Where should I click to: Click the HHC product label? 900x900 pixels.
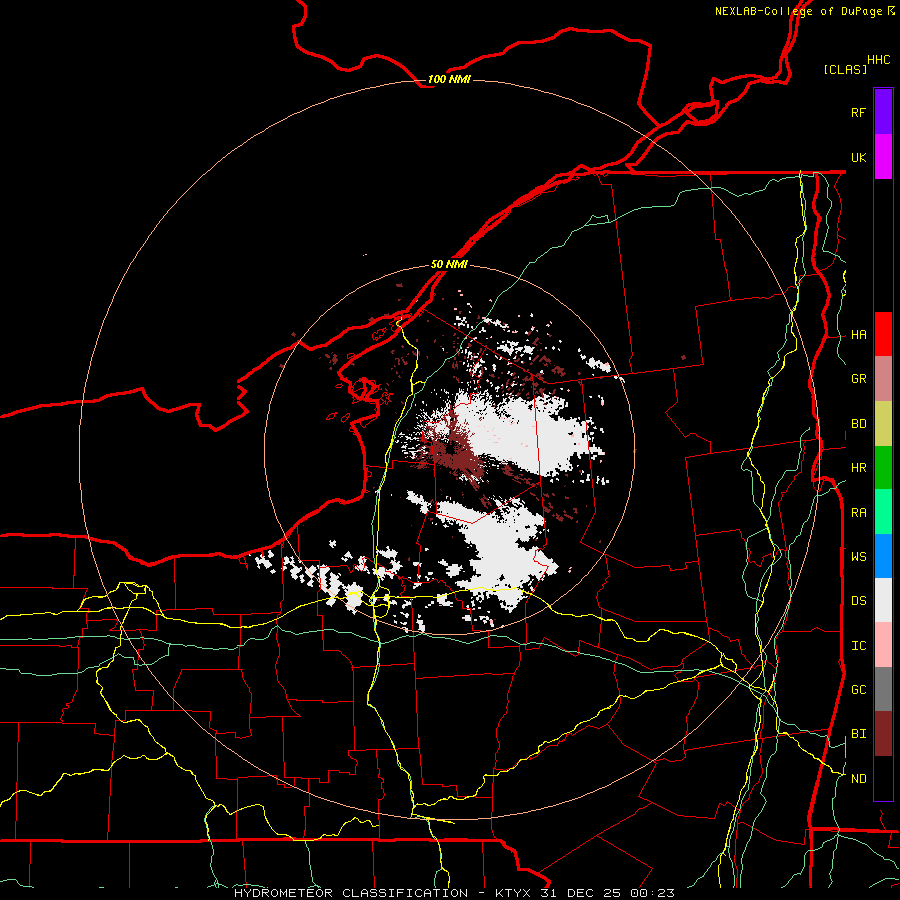(x=878, y=60)
